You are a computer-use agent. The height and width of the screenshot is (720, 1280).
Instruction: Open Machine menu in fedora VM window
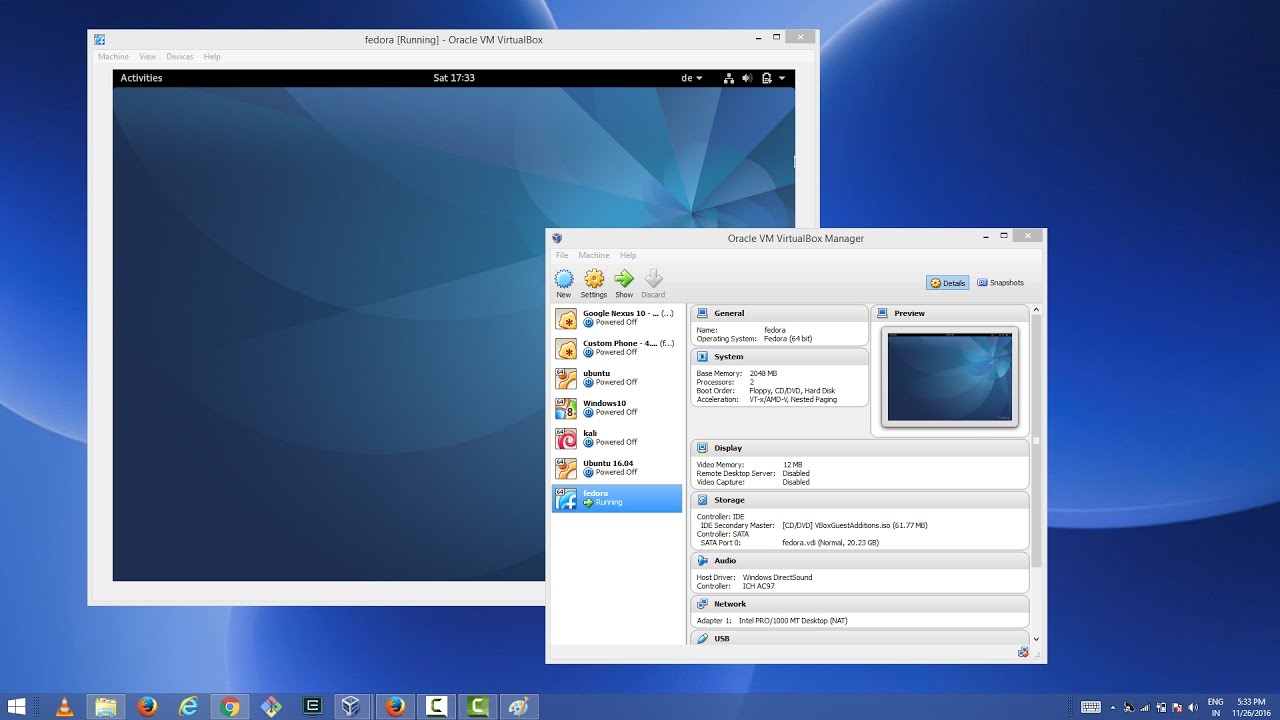coord(113,57)
